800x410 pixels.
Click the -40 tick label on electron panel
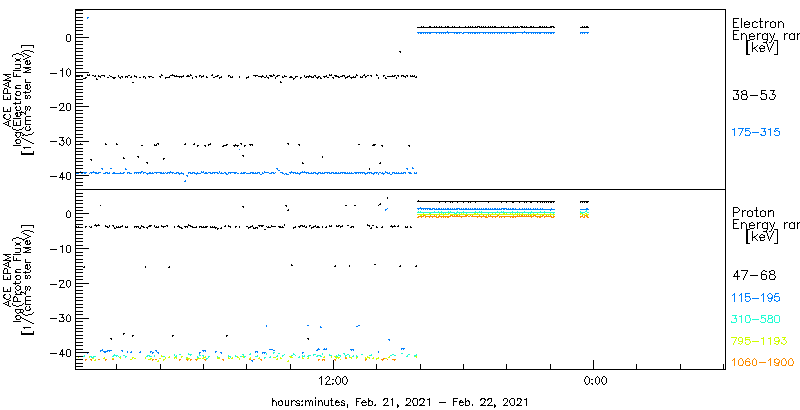[59, 176]
